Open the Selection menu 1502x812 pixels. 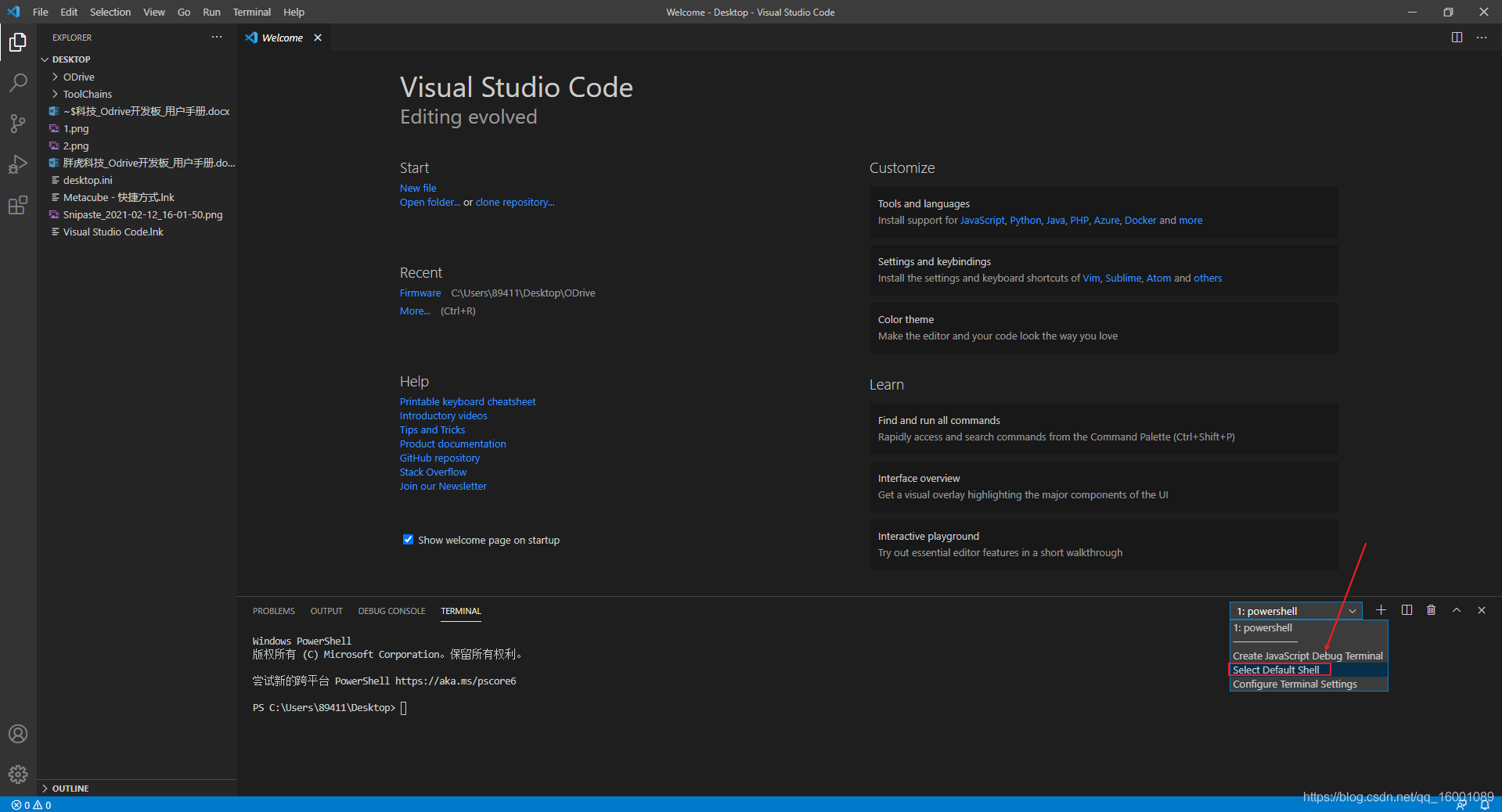coord(110,12)
